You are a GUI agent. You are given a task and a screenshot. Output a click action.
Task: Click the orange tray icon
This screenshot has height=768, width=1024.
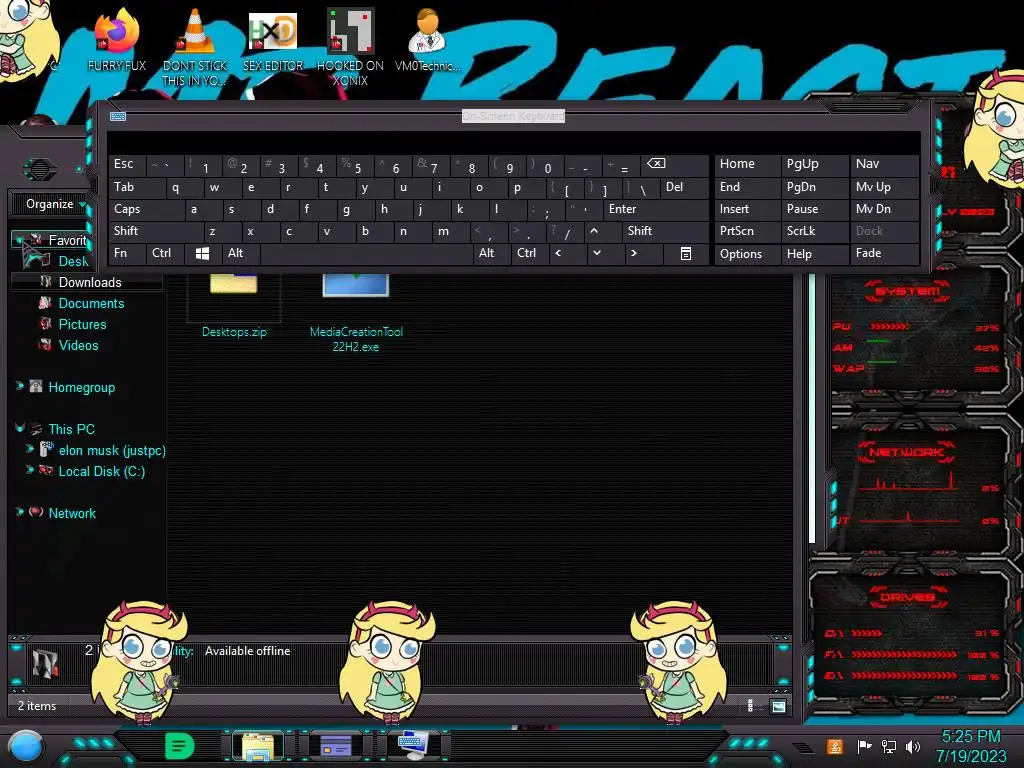(x=835, y=746)
